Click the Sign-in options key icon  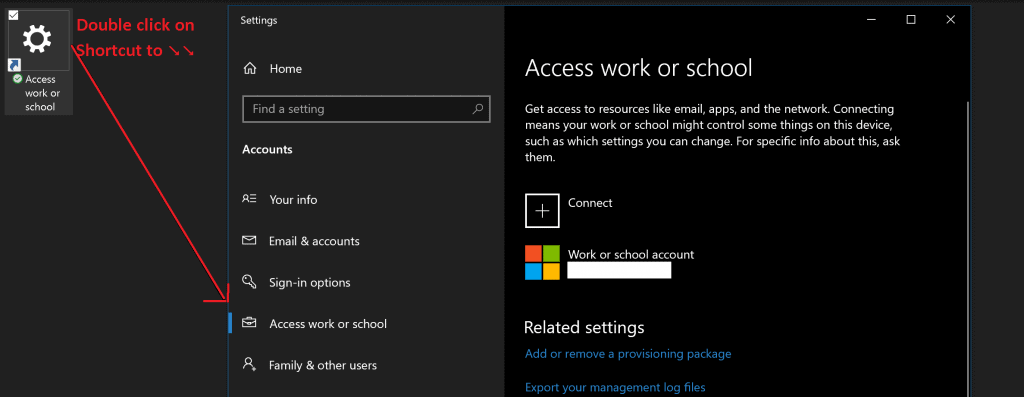coord(249,282)
